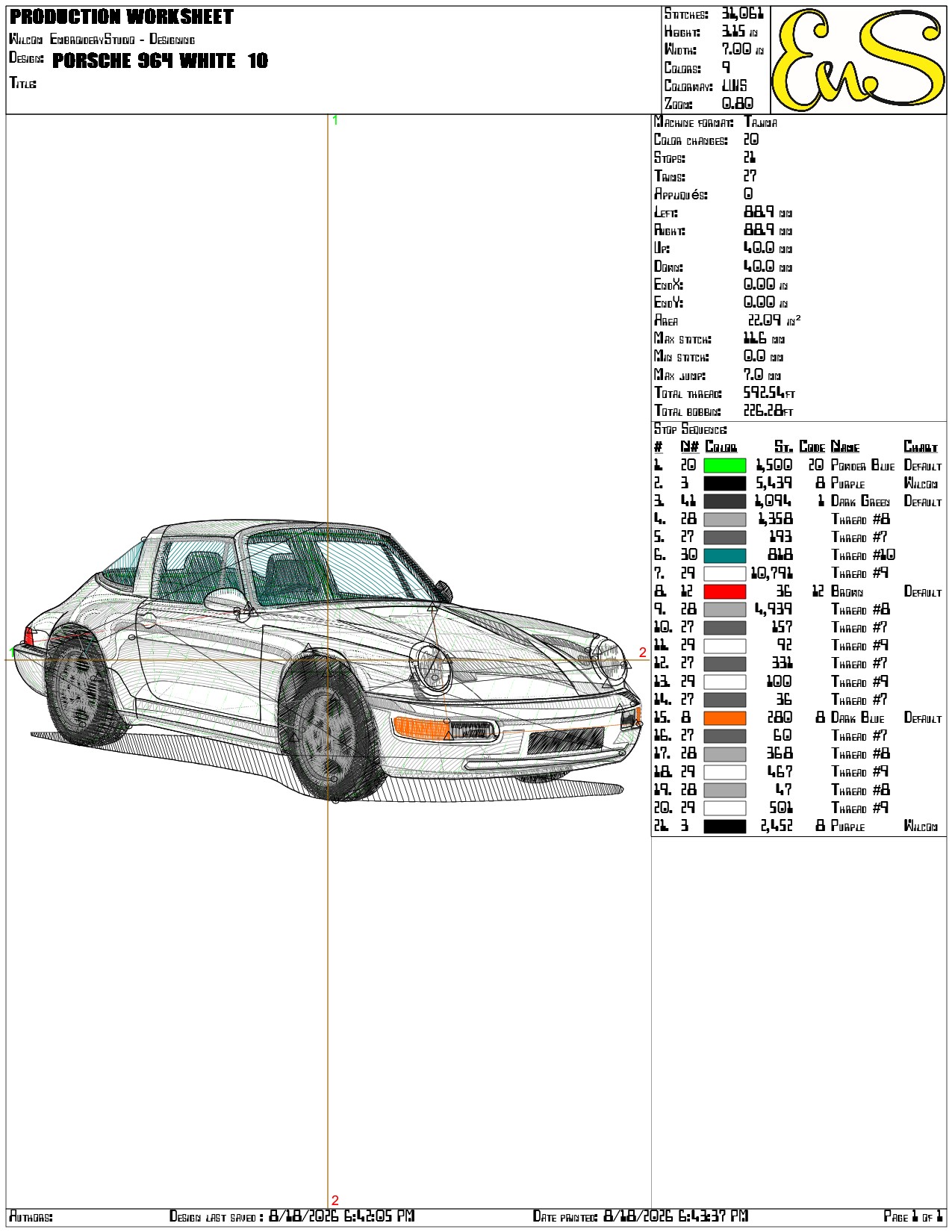The image size is (952, 1232).
Task: Select the light gray swatch in stop 4
Action: pyautogui.click(x=724, y=520)
